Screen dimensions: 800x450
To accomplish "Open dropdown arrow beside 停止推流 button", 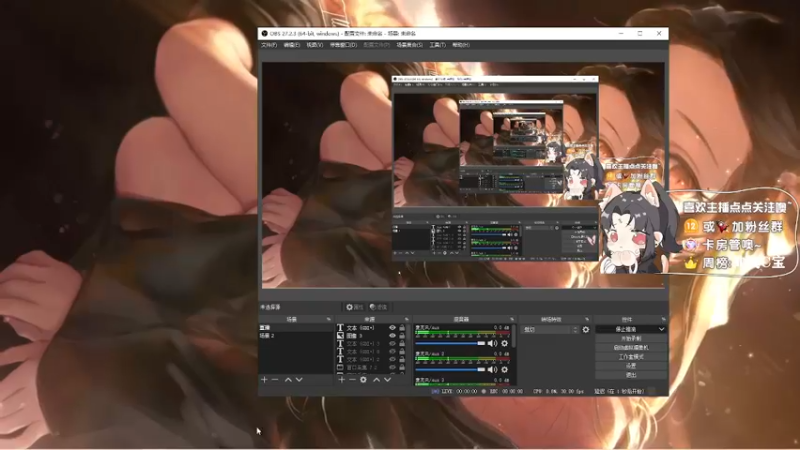I will (661, 329).
